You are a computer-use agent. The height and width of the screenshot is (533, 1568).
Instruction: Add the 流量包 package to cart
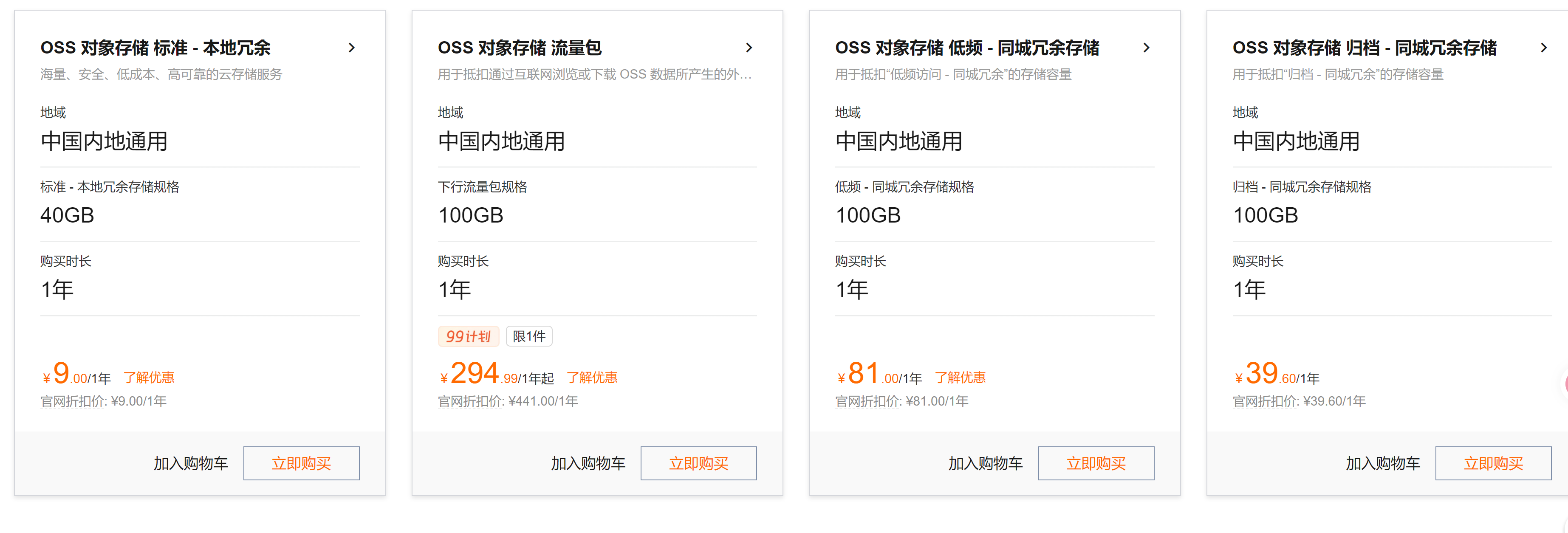pyautogui.click(x=588, y=464)
